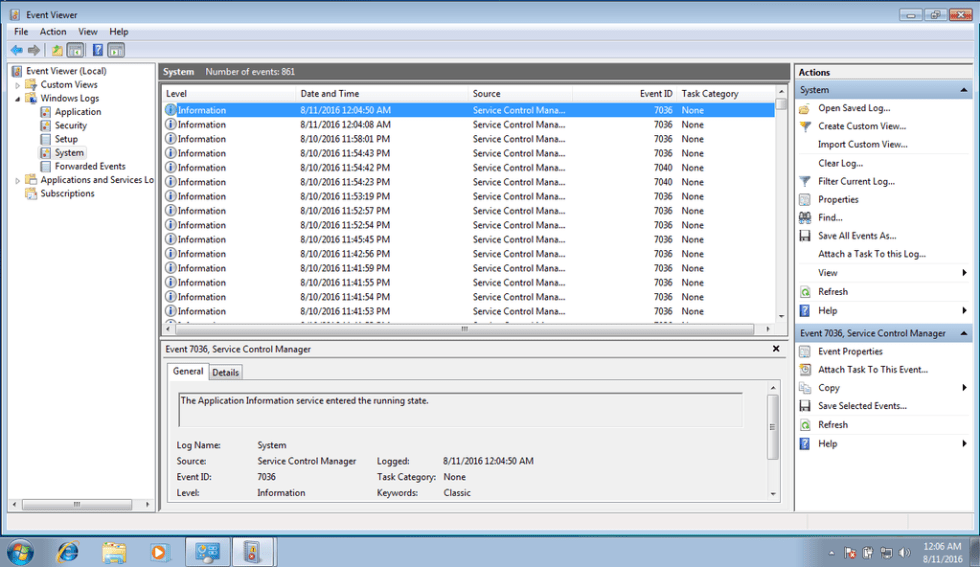Click the Save All Events As disk icon
Screen dimensions: 980x567
[805, 236]
